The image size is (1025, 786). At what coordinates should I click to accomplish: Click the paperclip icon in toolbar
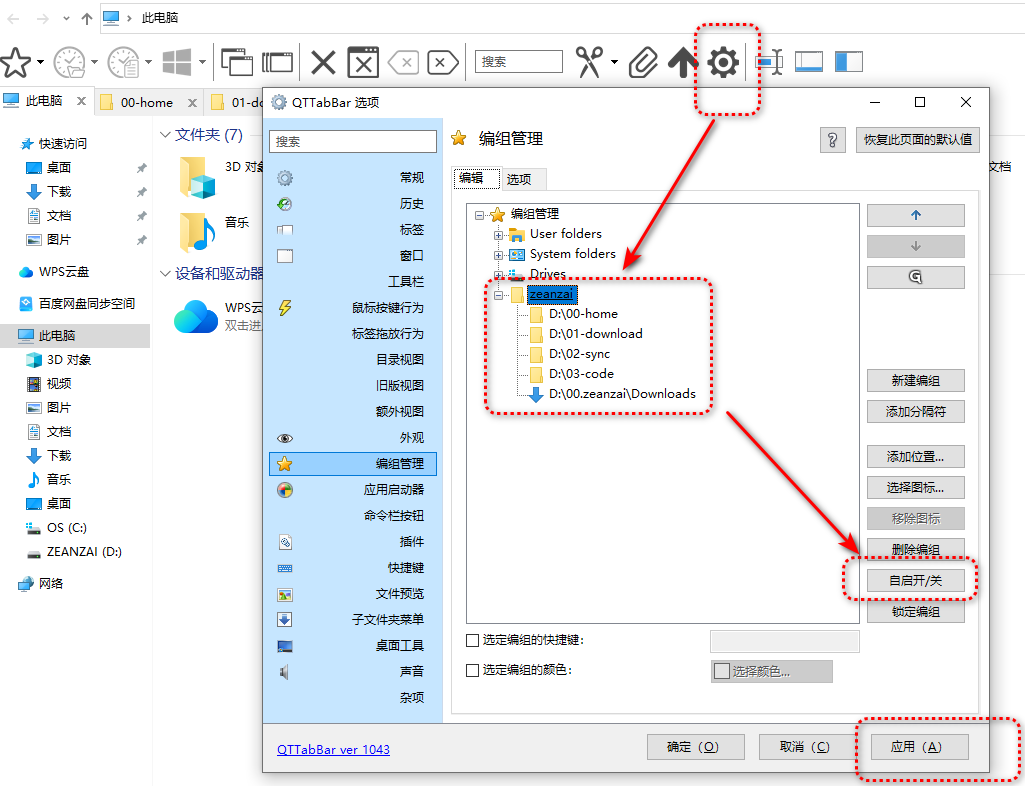tap(643, 63)
